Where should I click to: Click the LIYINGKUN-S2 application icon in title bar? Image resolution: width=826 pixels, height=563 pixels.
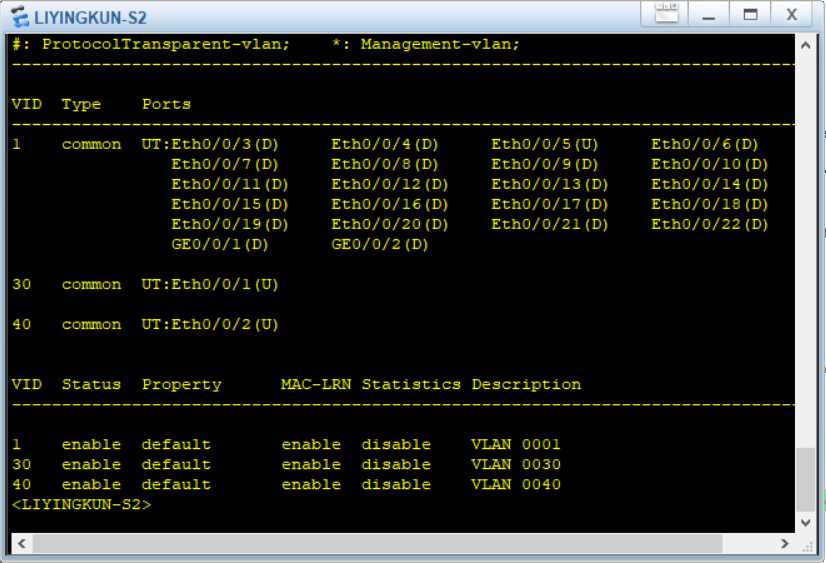(x=20, y=16)
